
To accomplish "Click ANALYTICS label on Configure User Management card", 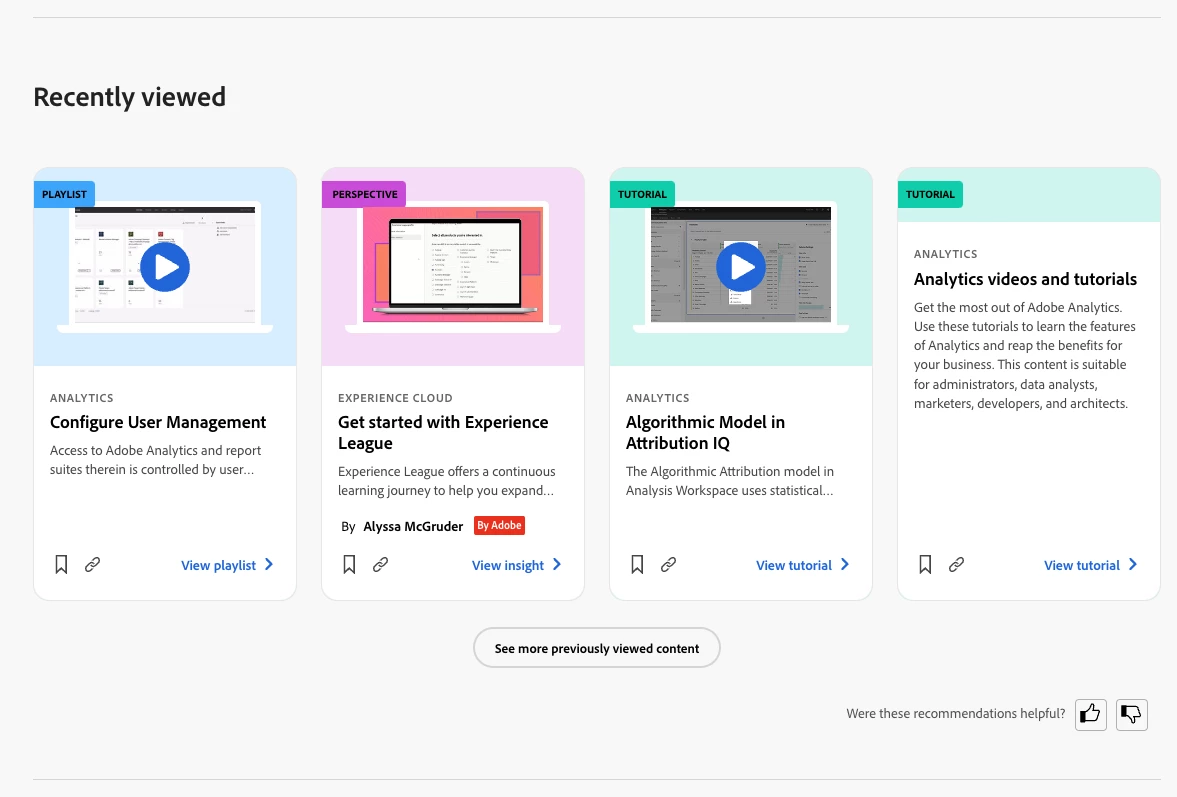I will coord(82,398).
